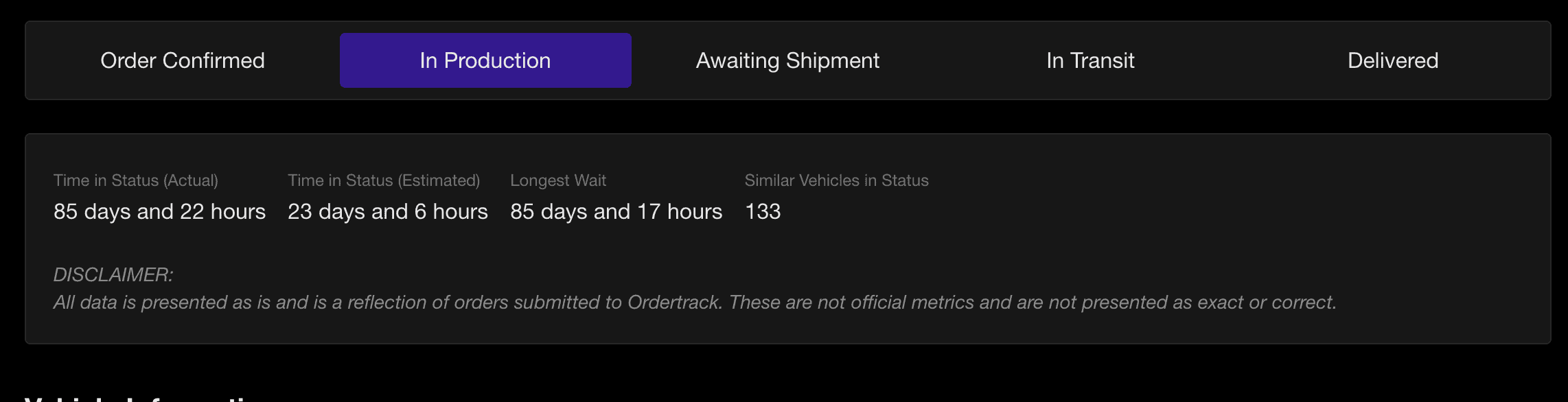The width and height of the screenshot is (1568, 402).
Task: Select the 133 similar vehicles count
Action: (763, 211)
